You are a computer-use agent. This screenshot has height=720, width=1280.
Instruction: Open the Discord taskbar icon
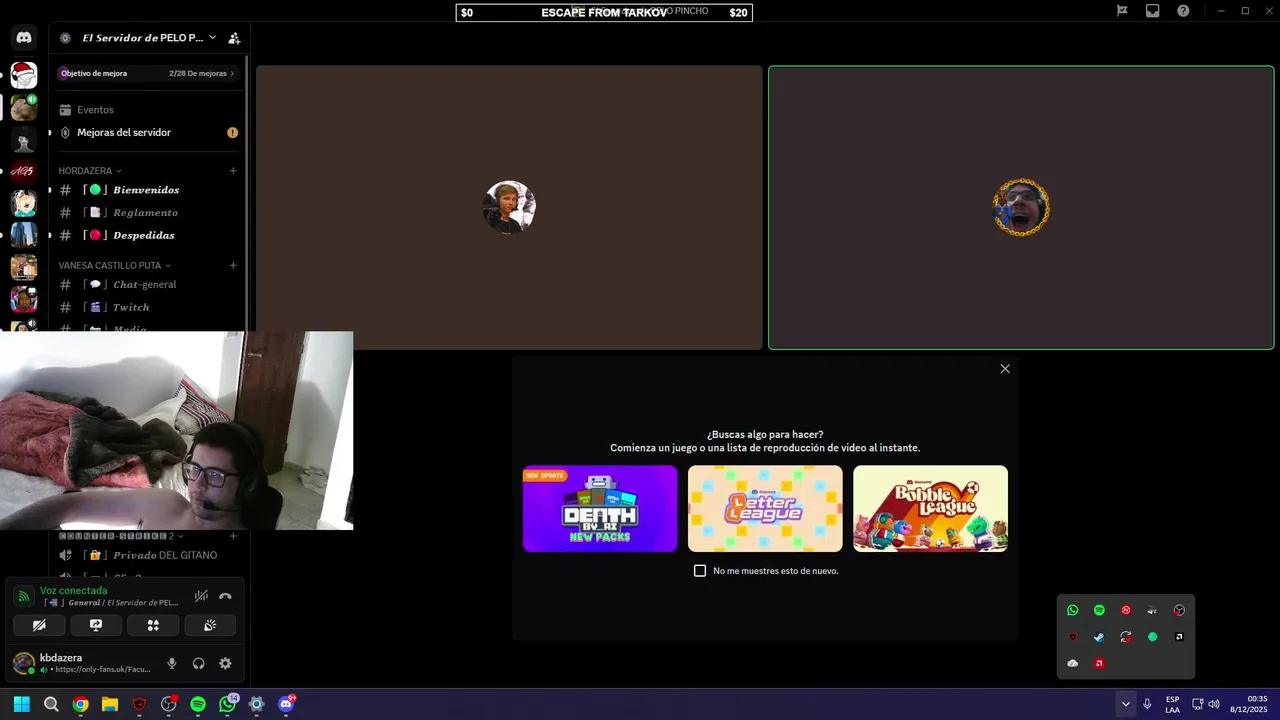coord(286,704)
